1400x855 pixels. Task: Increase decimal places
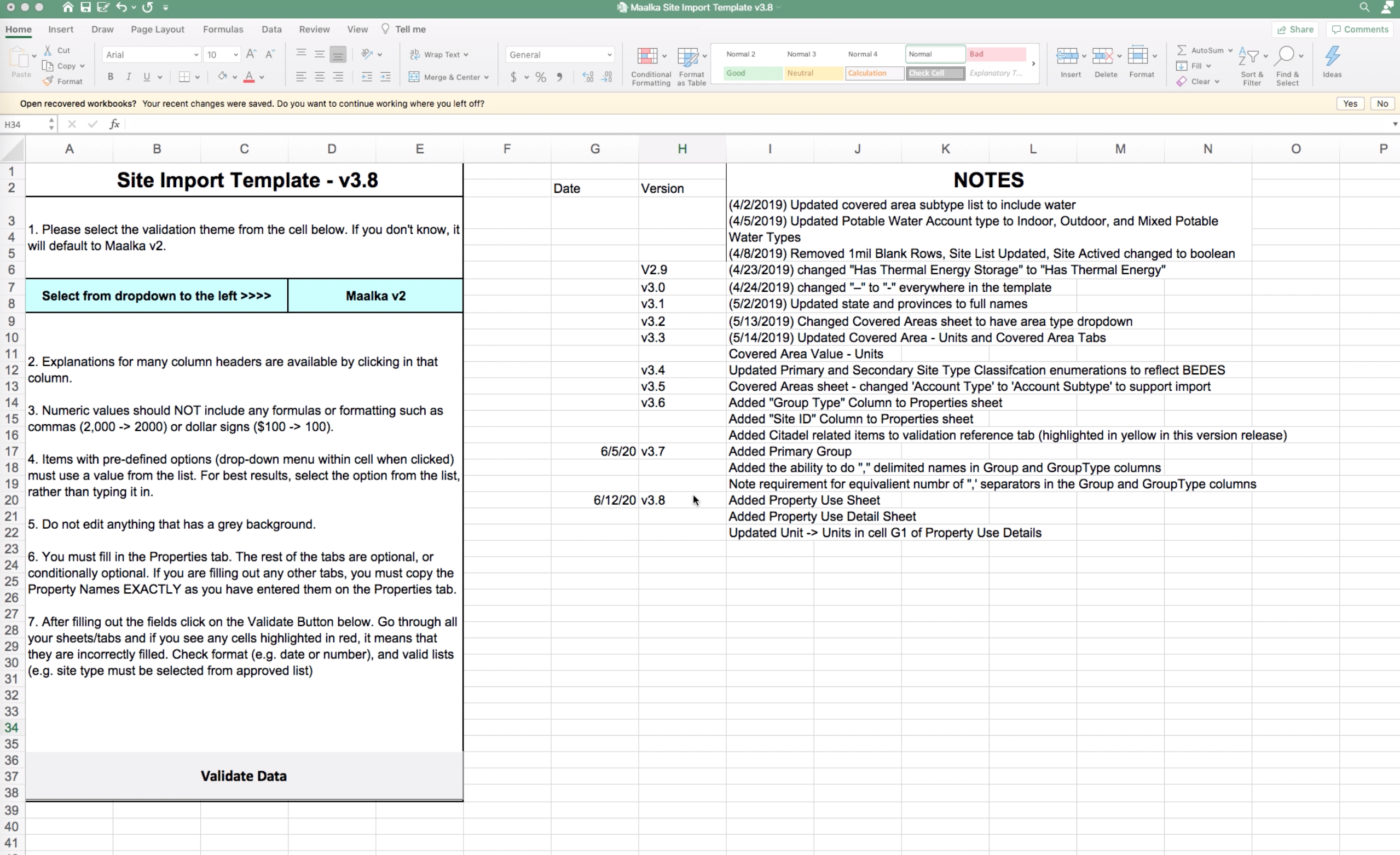tap(588, 77)
